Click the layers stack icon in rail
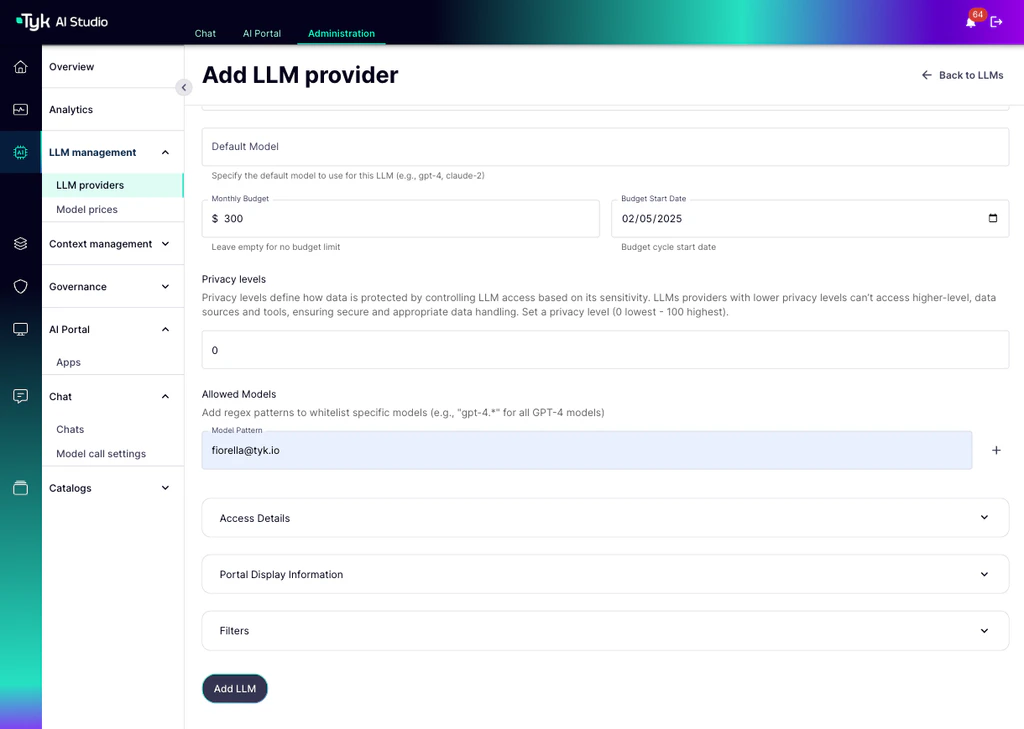This screenshot has width=1024, height=729. point(21,244)
